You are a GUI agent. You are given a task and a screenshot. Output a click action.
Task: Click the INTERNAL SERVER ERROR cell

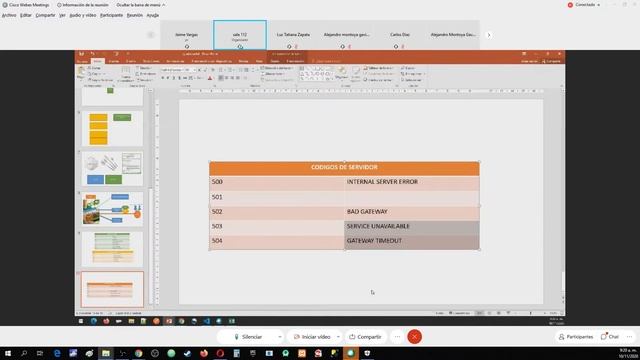coord(411,182)
